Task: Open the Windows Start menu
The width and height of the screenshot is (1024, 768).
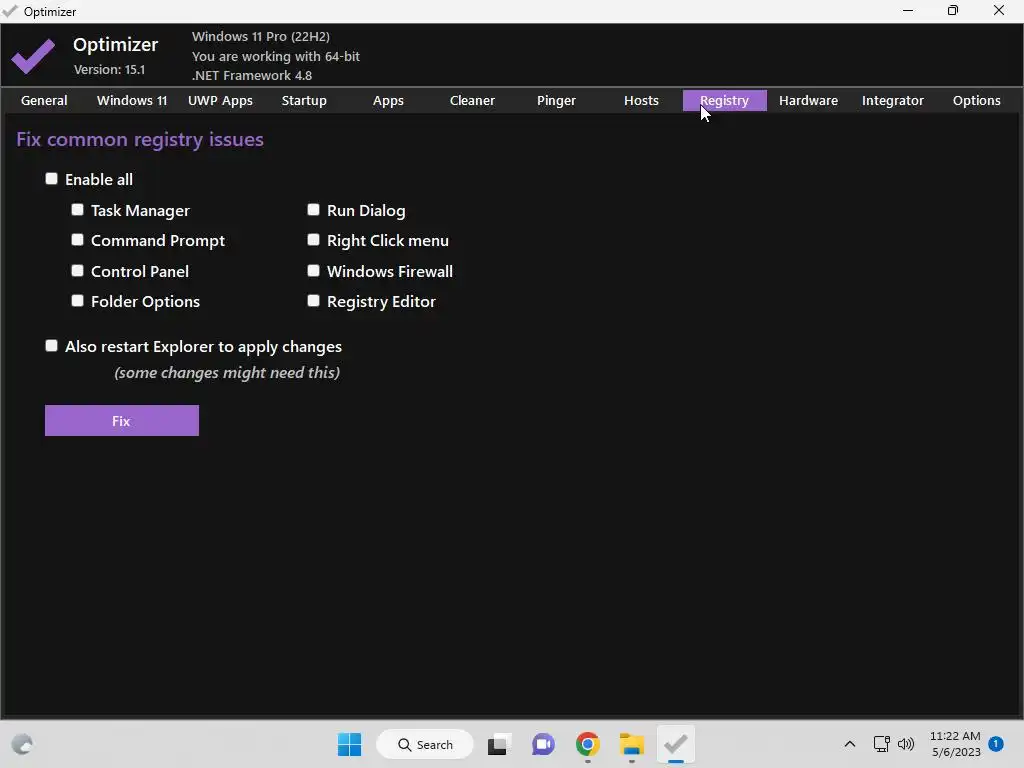Action: 349,744
